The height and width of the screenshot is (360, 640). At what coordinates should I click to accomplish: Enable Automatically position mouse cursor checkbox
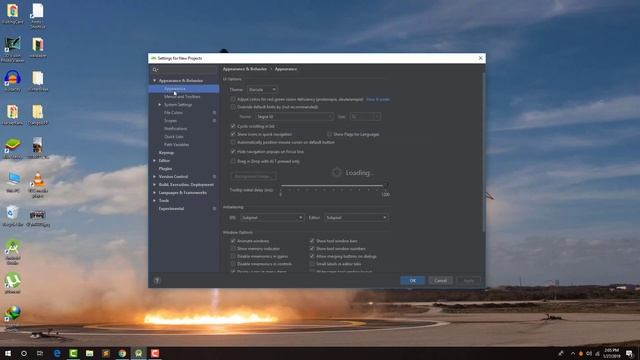click(x=233, y=142)
